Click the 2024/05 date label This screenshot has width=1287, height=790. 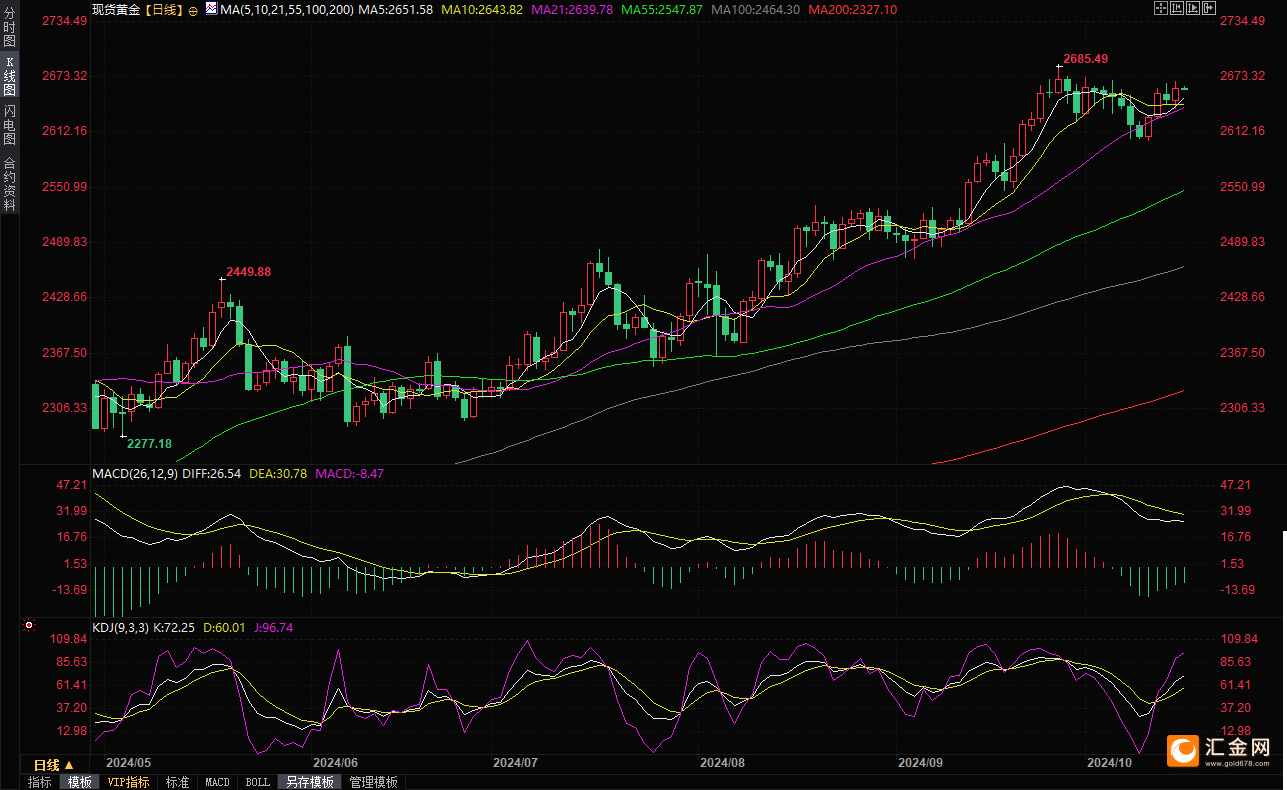click(127, 762)
